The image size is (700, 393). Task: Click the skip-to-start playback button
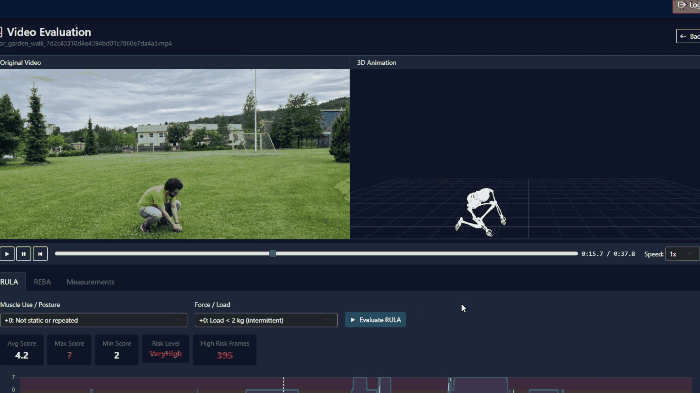click(x=40, y=254)
